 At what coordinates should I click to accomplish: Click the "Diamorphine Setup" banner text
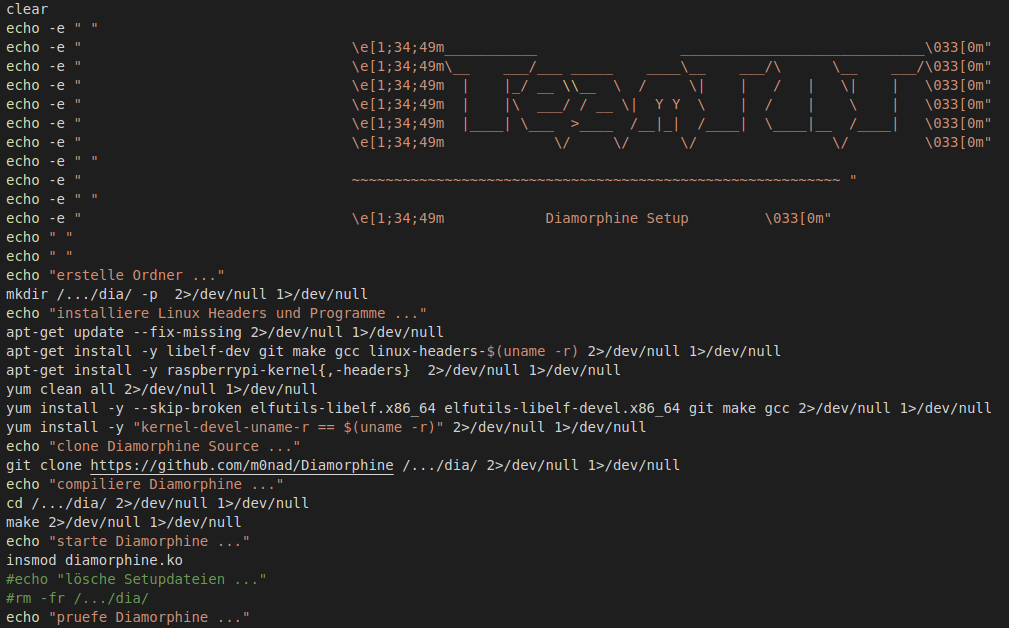(x=616, y=219)
